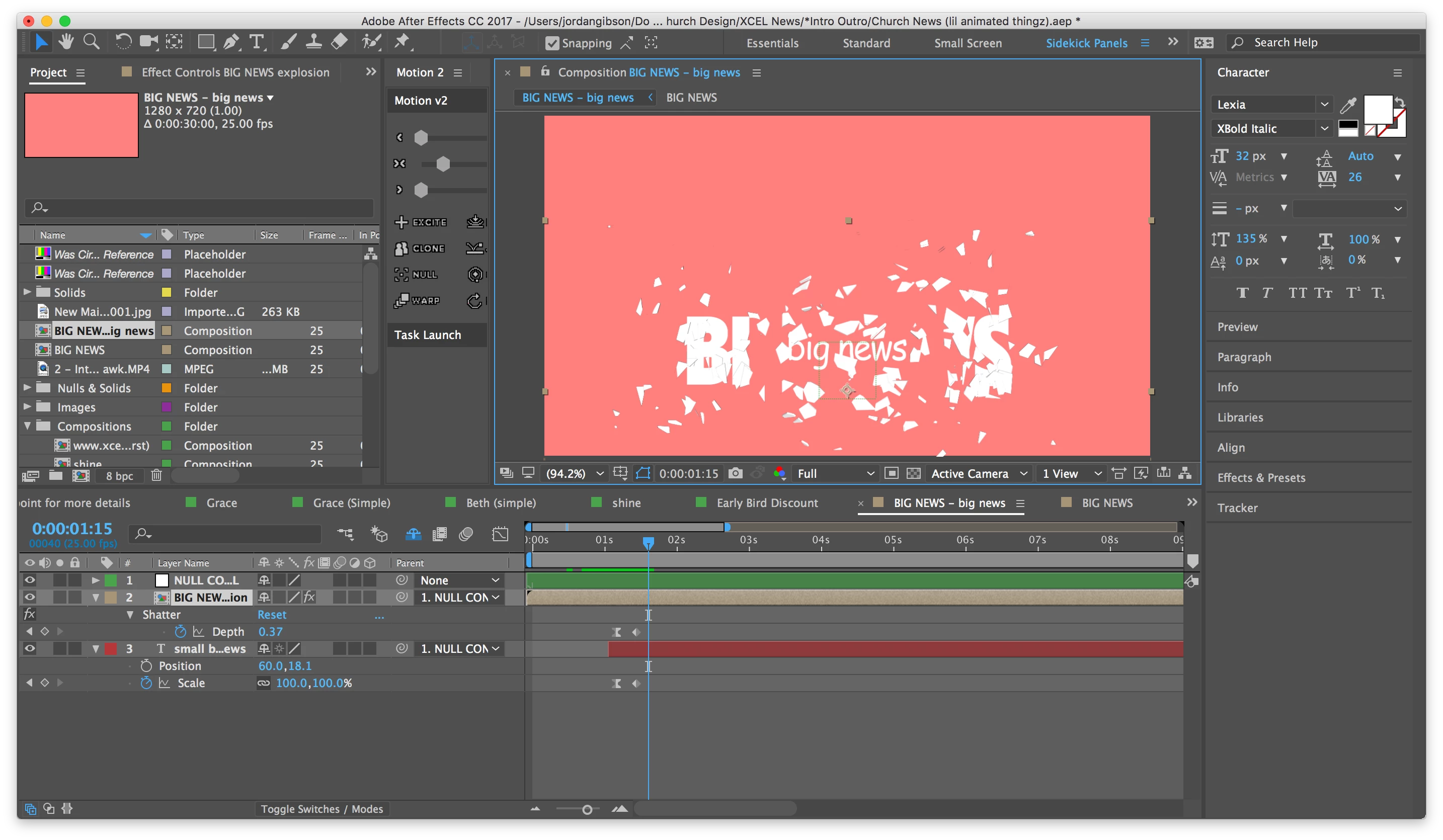
Task: Switch to the Early Bird Discount timeline tab
Action: 767,502
